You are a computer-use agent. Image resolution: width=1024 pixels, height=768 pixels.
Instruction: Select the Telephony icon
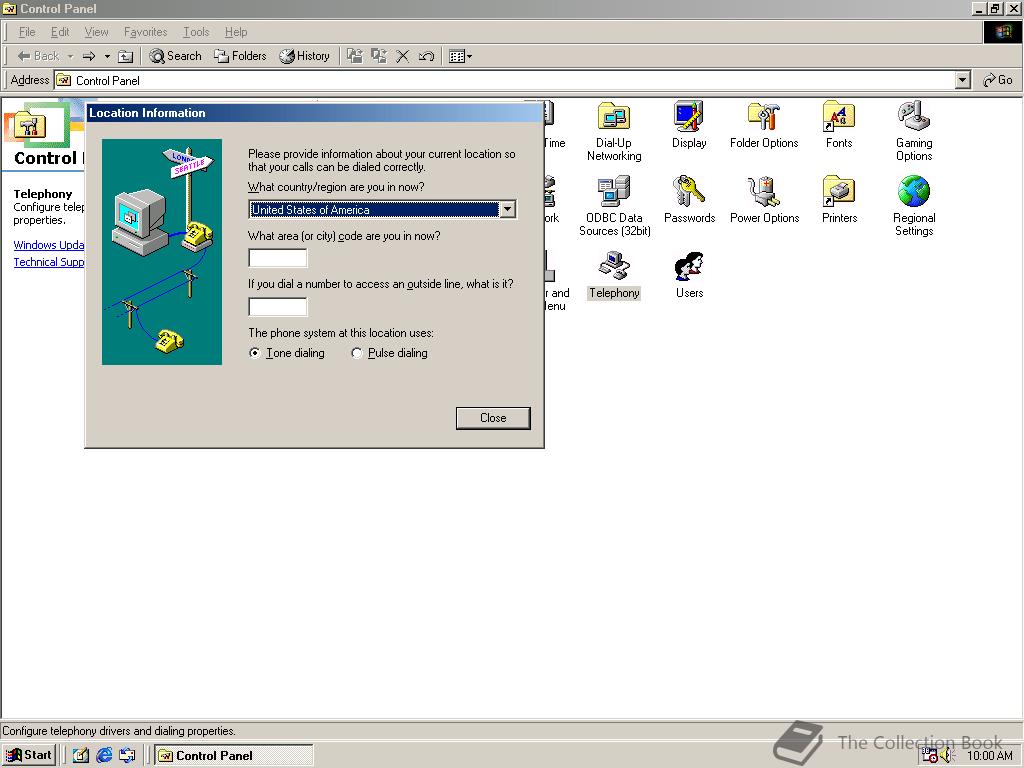(614, 276)
